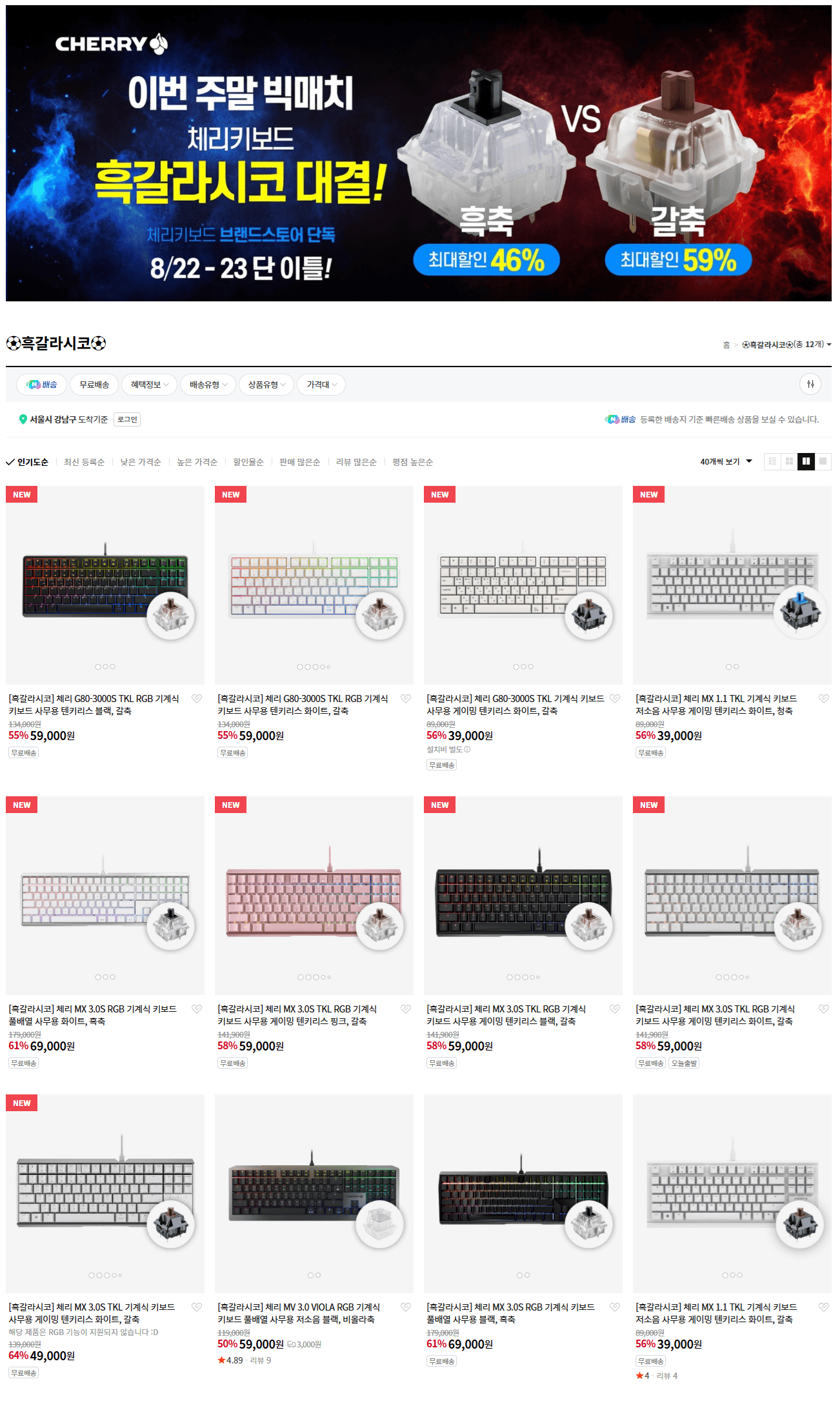Switch to small grid view layout
This screenshot has height=1408, width=840.
click(x=789, y=461)
